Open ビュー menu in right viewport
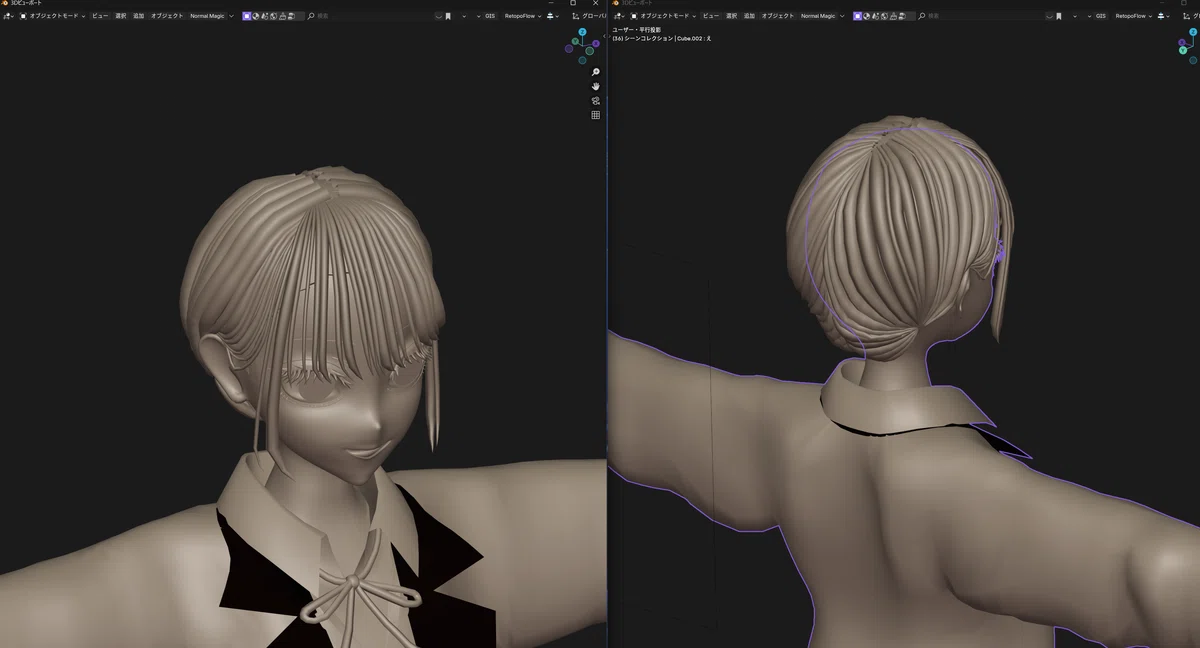The height and width of the screenshot is (648, 1200). coord(711,16)
